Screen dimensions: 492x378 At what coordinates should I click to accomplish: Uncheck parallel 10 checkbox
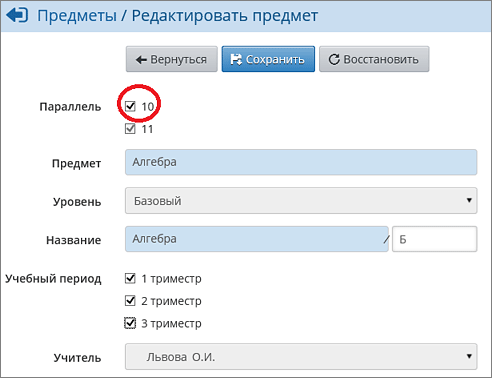pos(130,106)
